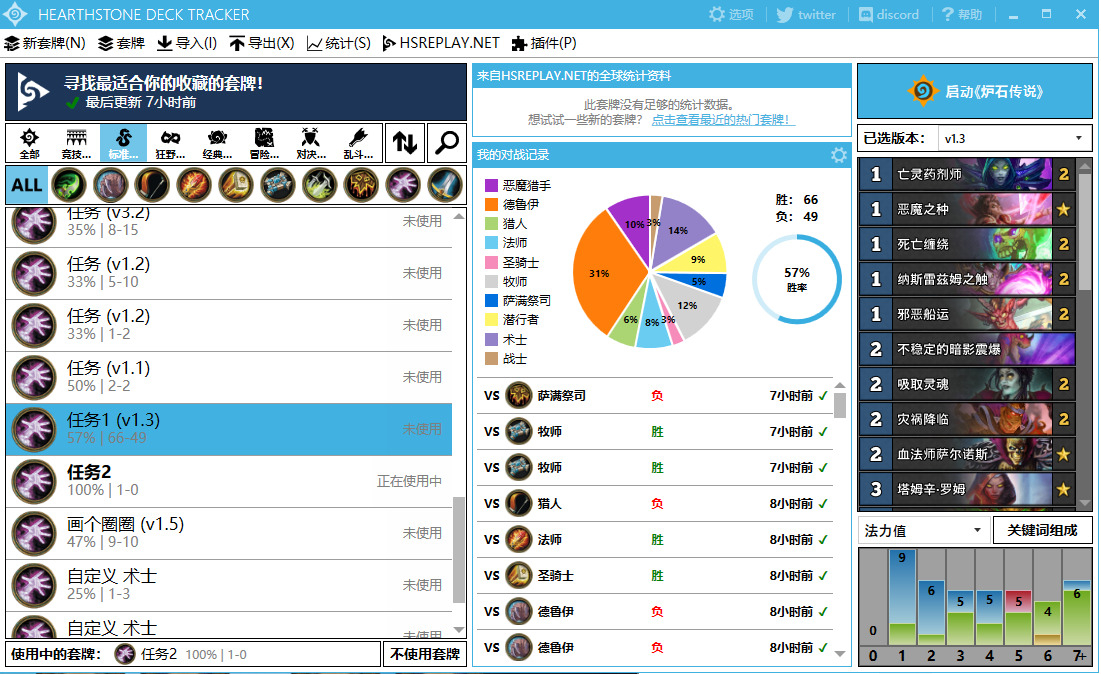Open the 新套牌(N) menu
Image resolution: width=1101 pixels, height=674 pixels.
(45, 44)
